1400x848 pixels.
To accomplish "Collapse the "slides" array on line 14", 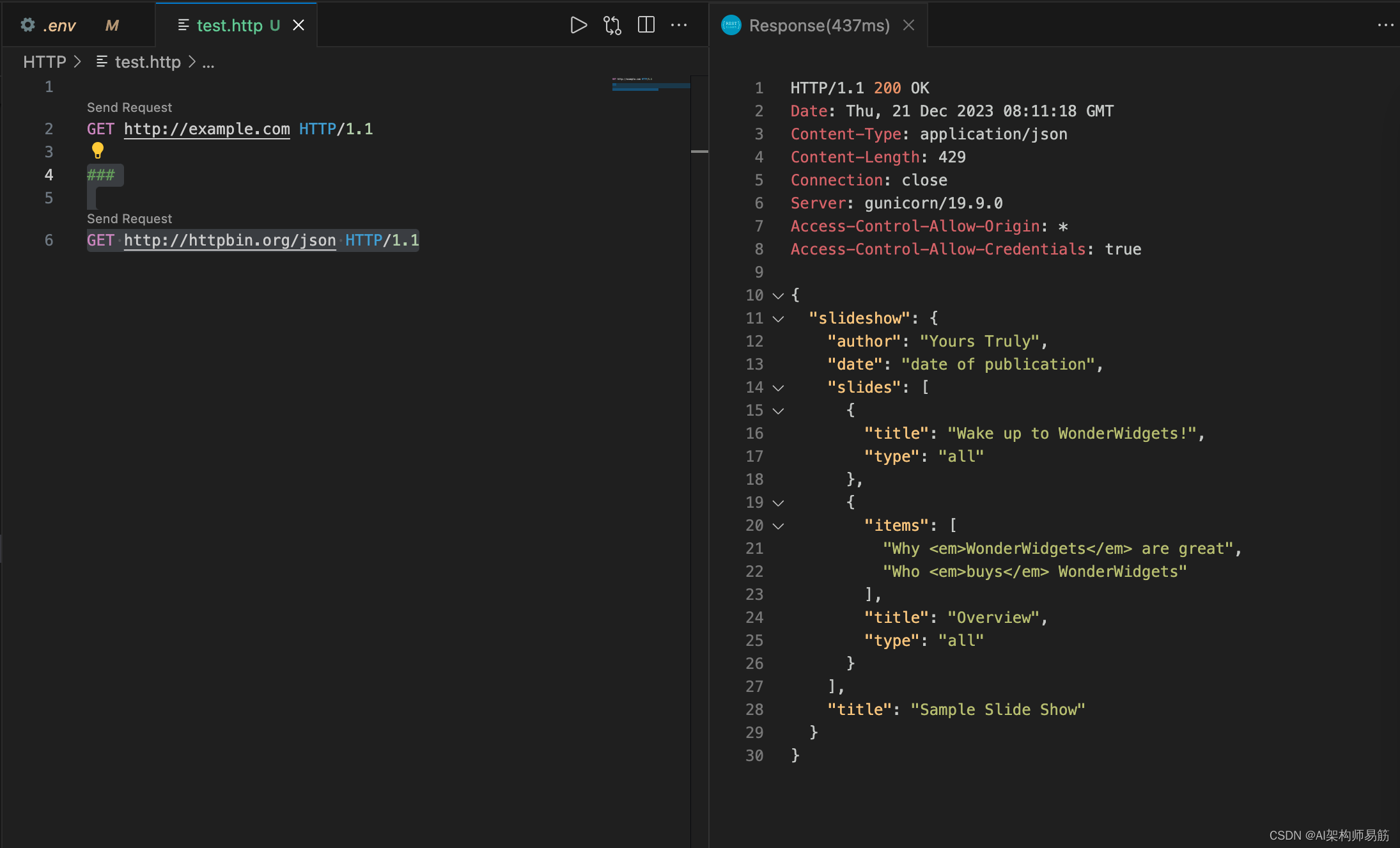I will point(778,388).
